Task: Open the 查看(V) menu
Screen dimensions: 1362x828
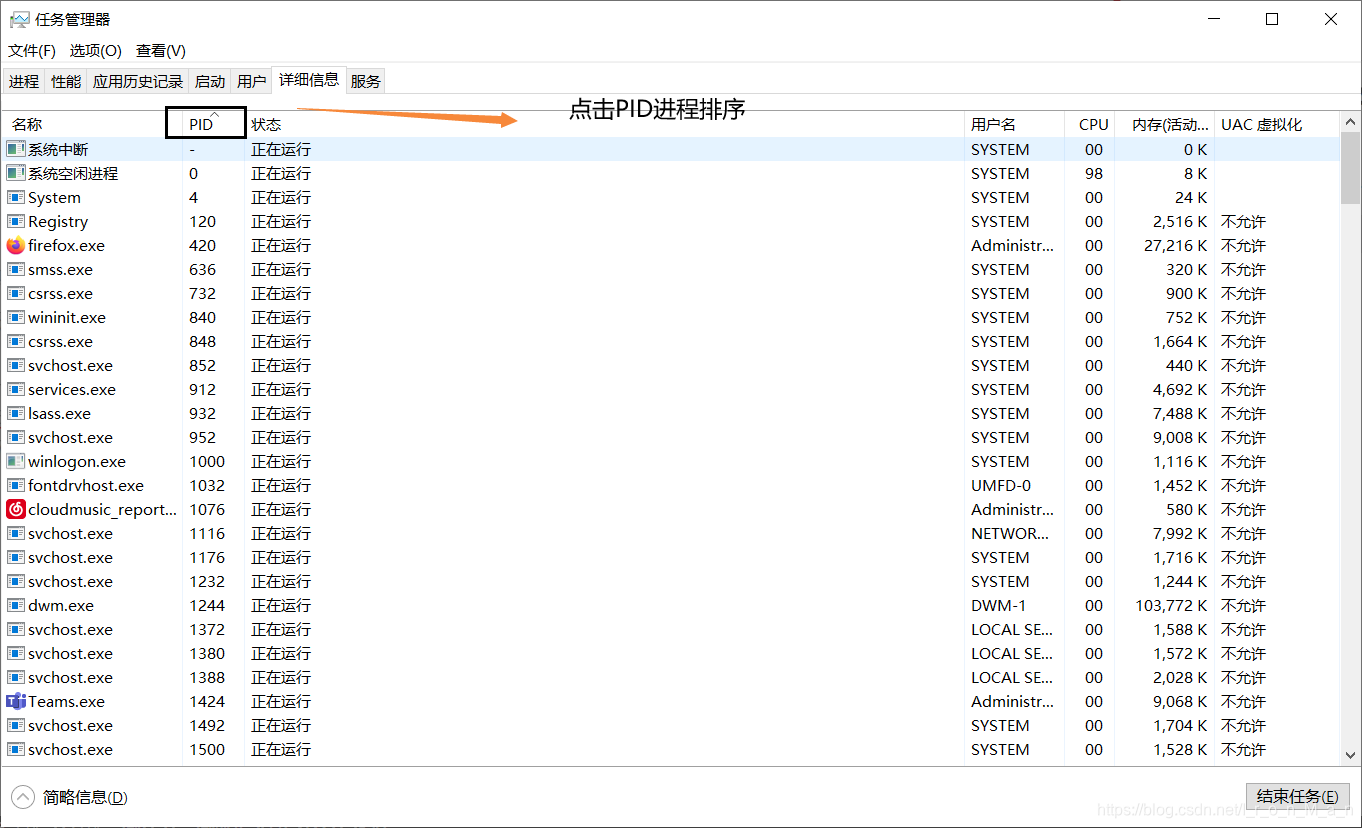Action: [161, 51]
